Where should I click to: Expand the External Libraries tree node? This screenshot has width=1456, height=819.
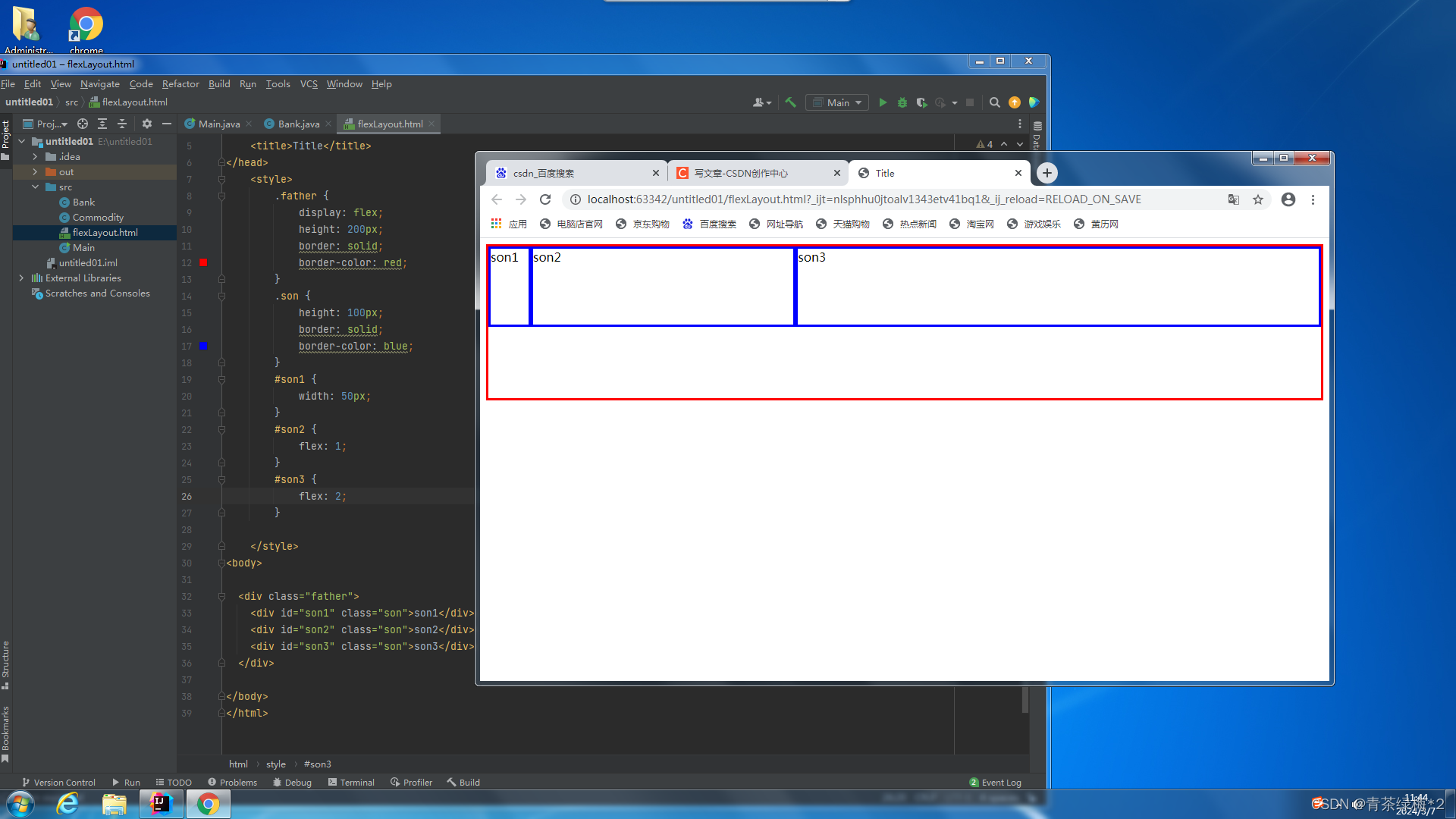(21, 278)
